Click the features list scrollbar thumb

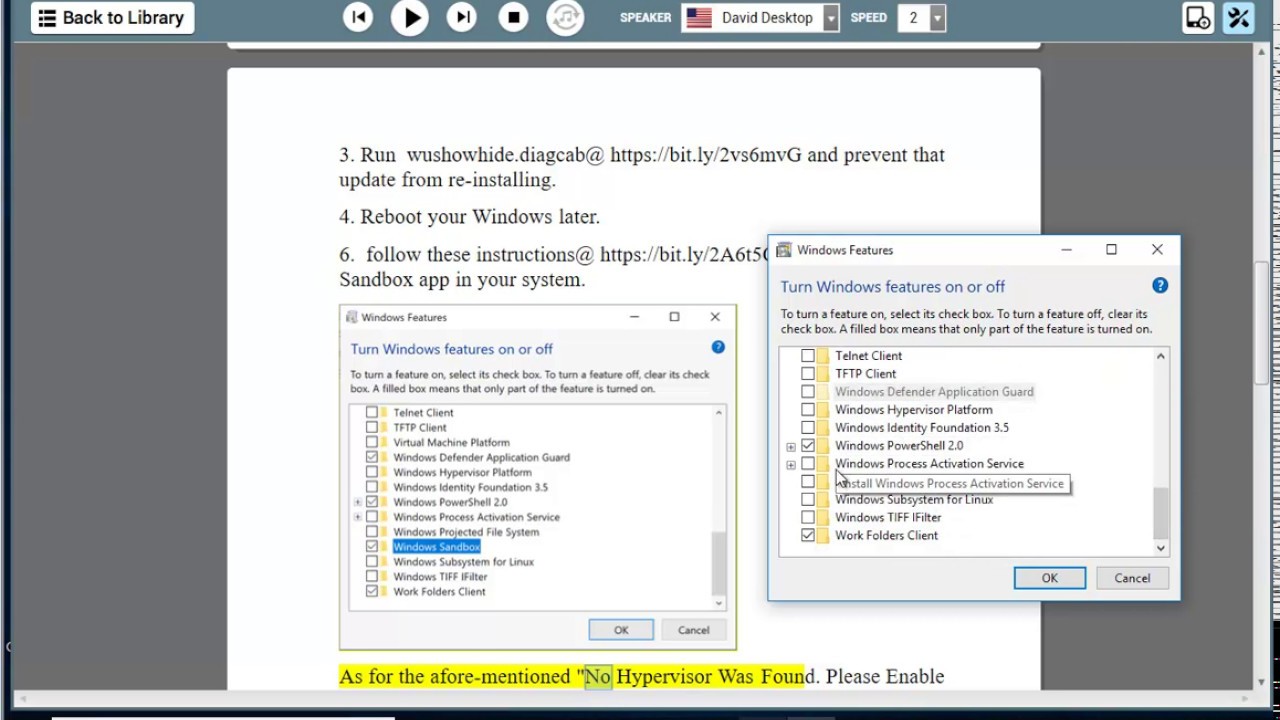1160,513
